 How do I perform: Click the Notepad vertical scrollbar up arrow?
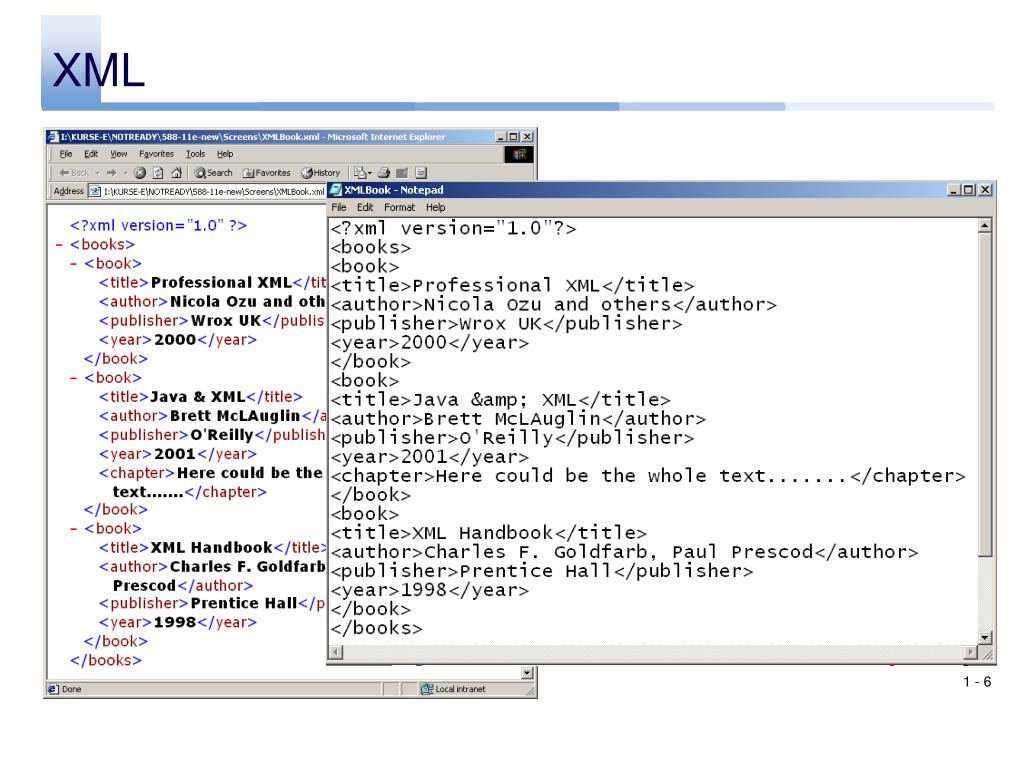(x=985, y=226)
